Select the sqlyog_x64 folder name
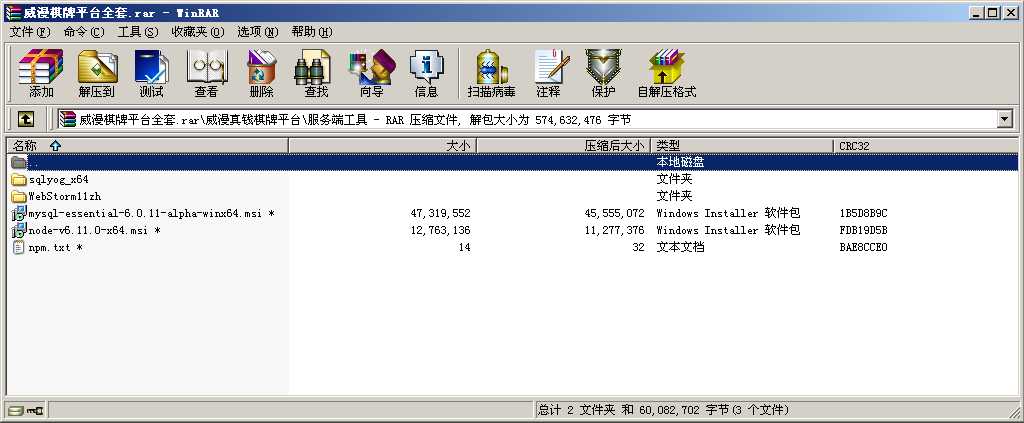 click(59, 179)
